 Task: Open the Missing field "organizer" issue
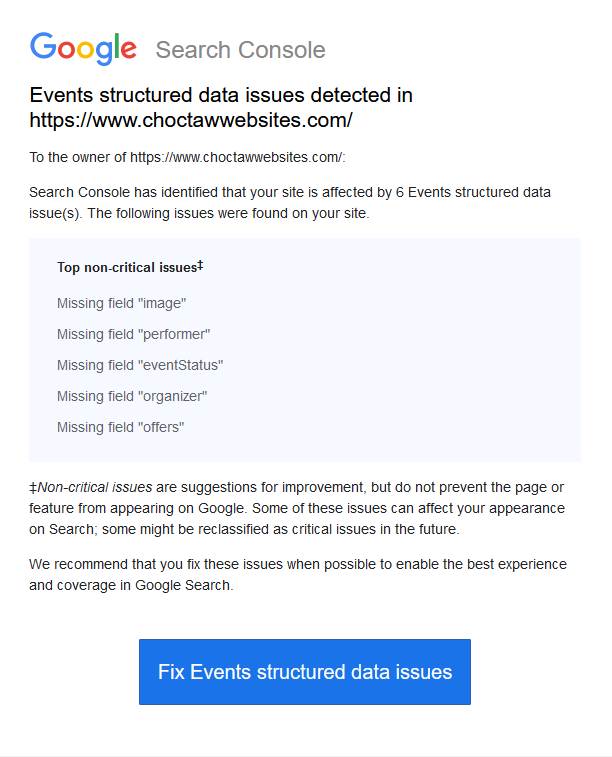[132, 396]
